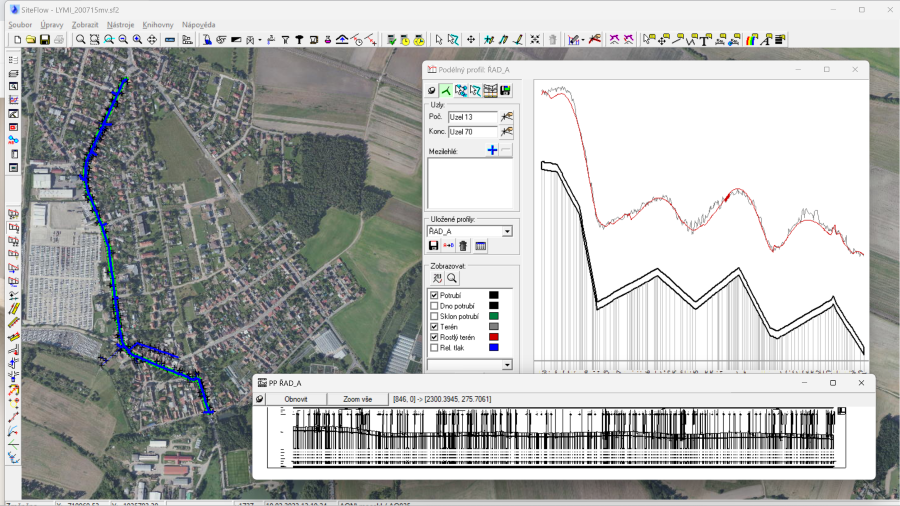This screenshot has height=506, width=900.
Task: Open the ŘAD_A saved profiles dropdown
Action: pyautogui.click(x=507, y=231)
